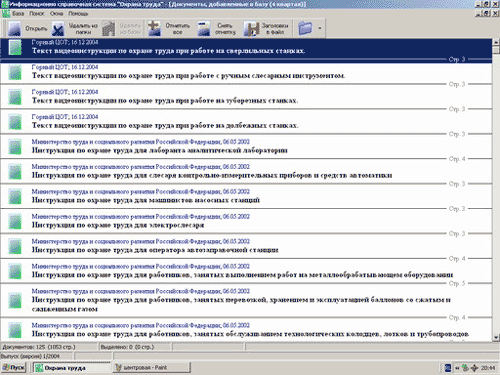Click the vertical scrollbar thumb
Viewport: 500px width, 375px height.
point(496,50)
